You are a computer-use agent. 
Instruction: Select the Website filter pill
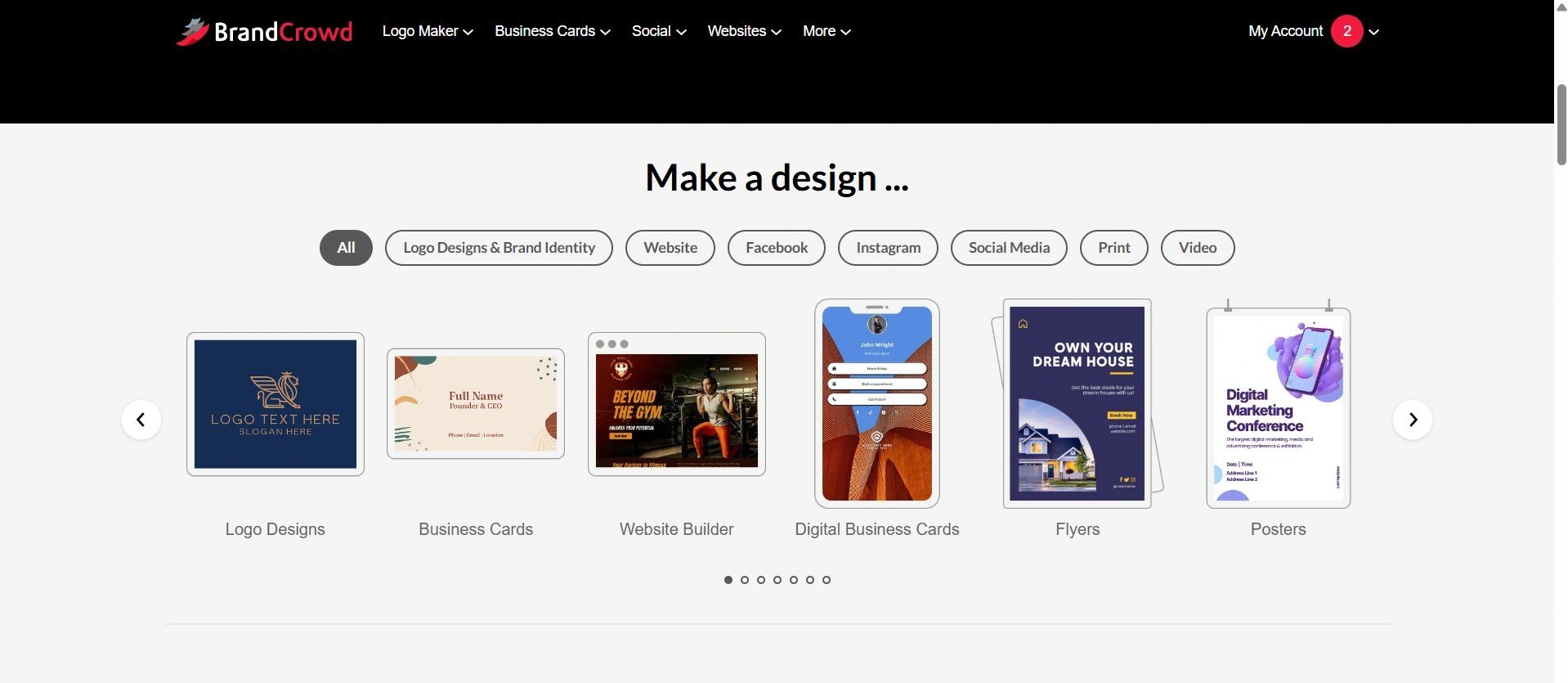[x=670, y=248]
